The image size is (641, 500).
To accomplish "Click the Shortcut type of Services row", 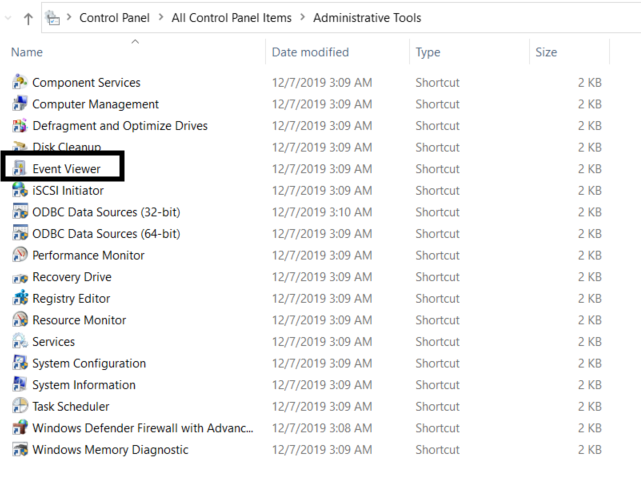I will [437, 342].
